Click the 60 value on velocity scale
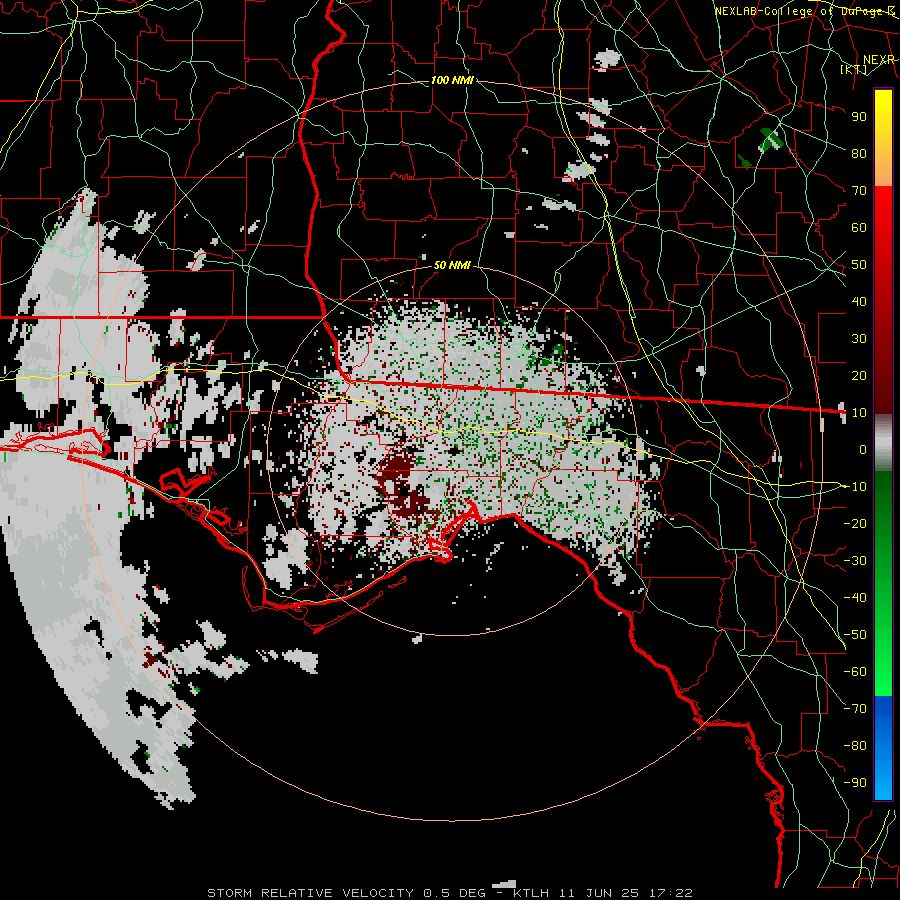900x900 pixels. [859, 227]
